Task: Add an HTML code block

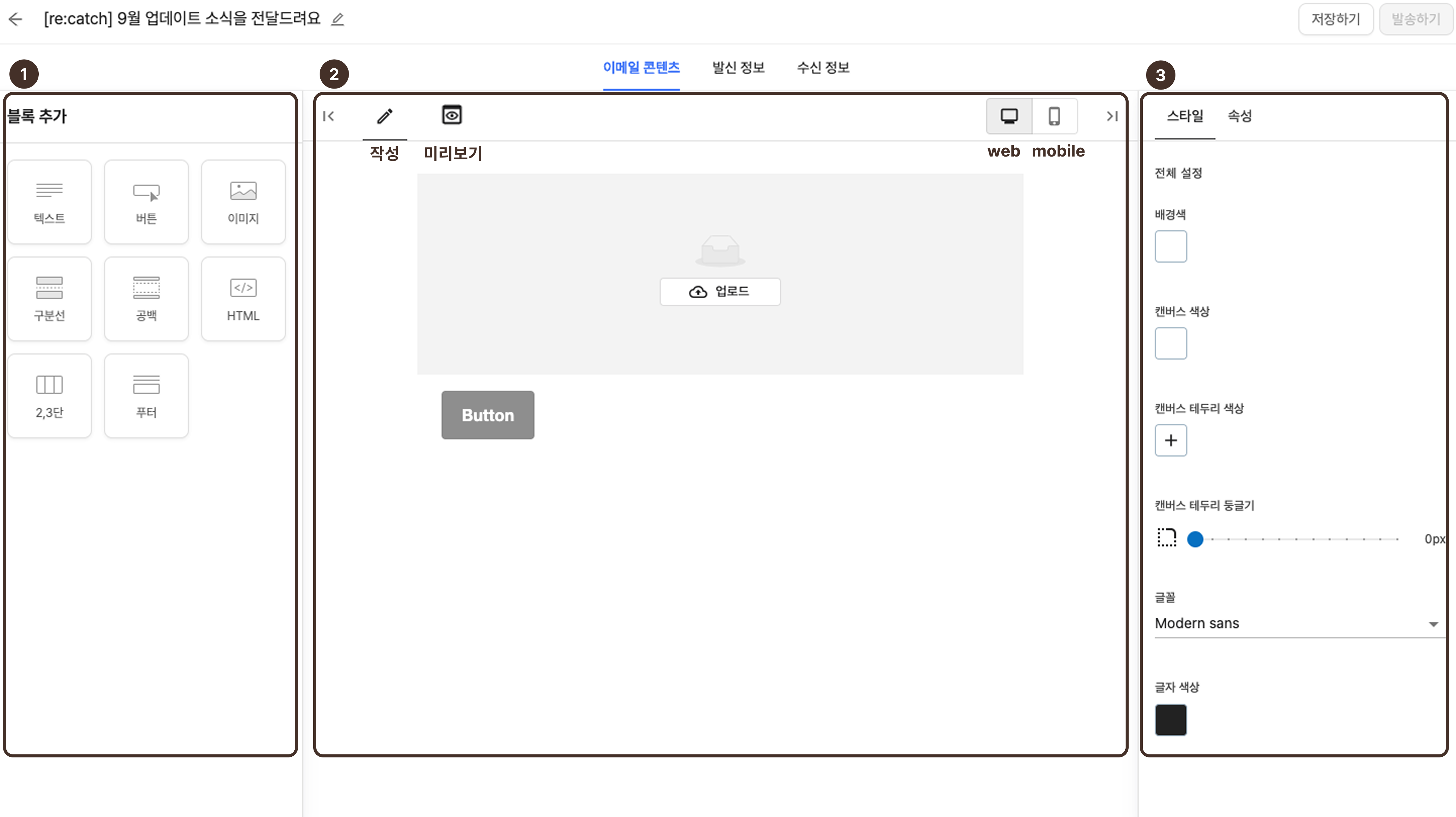Action: (x=243, y=299)
